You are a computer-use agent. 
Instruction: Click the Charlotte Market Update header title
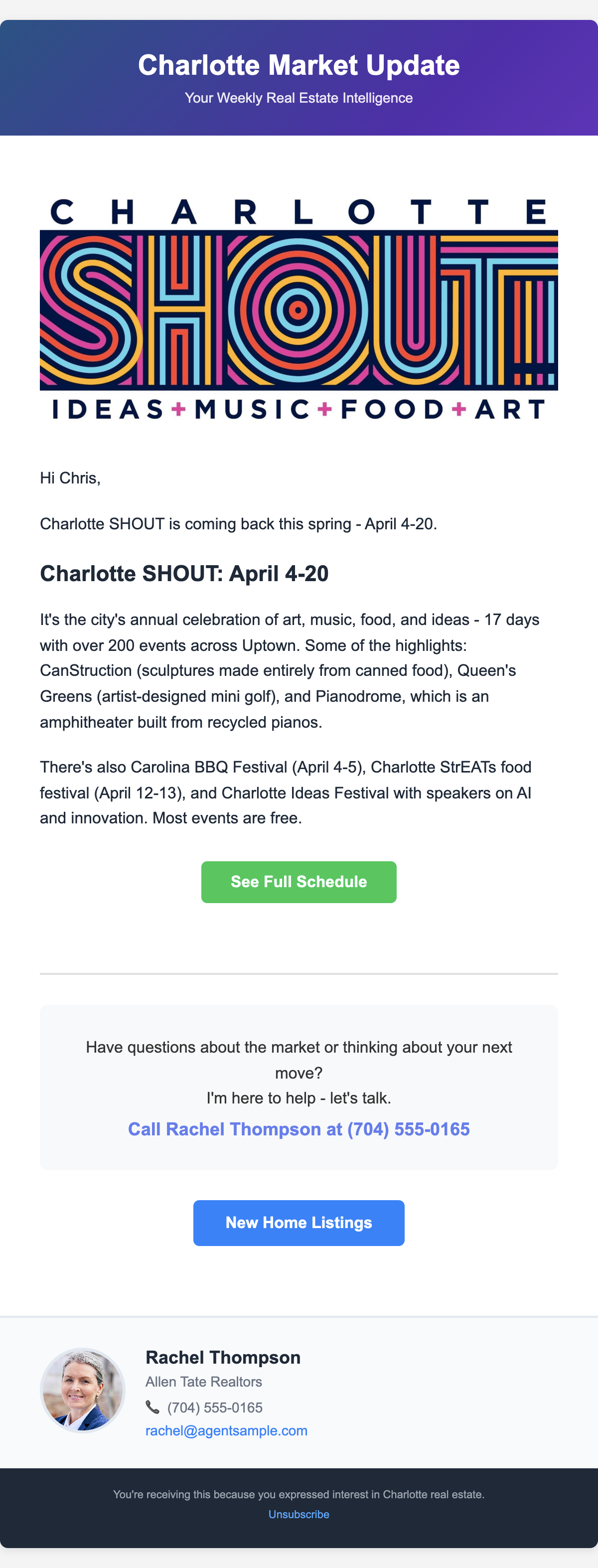[299, 65]
